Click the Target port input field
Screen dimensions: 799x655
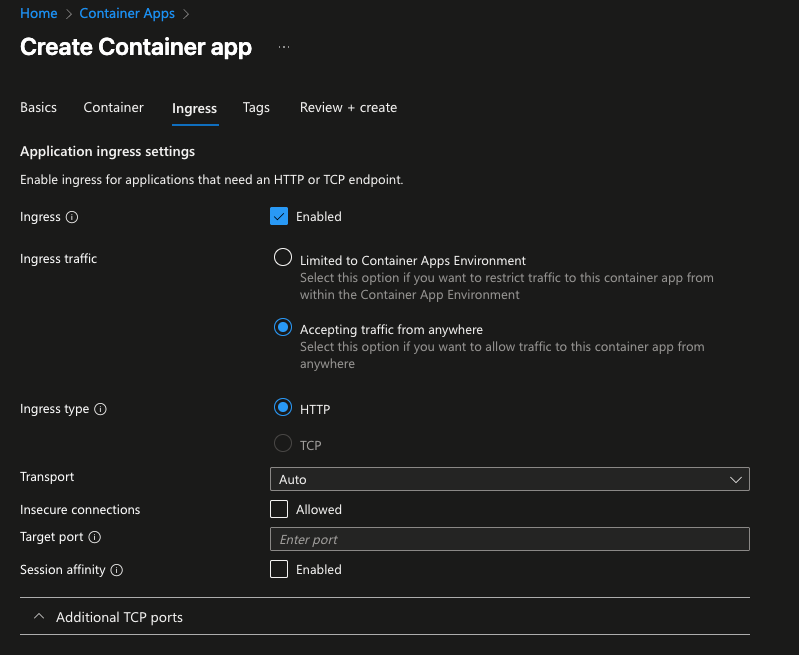(x=509, y=539)
